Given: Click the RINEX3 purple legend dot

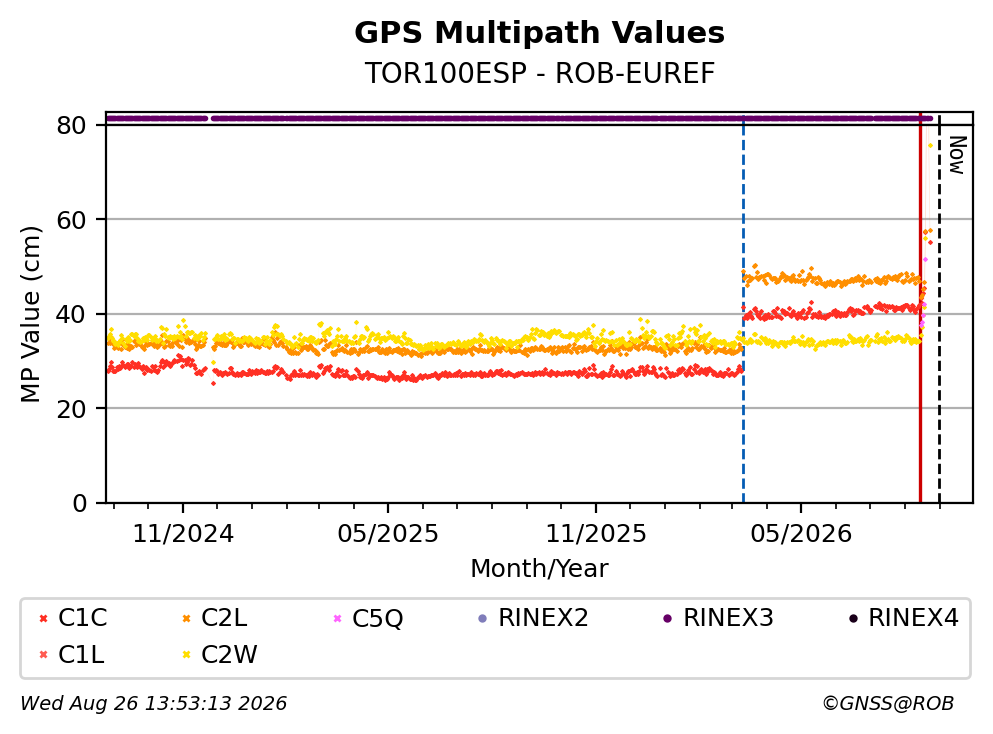Looking at the screenshot, I should tap(667, 618).
